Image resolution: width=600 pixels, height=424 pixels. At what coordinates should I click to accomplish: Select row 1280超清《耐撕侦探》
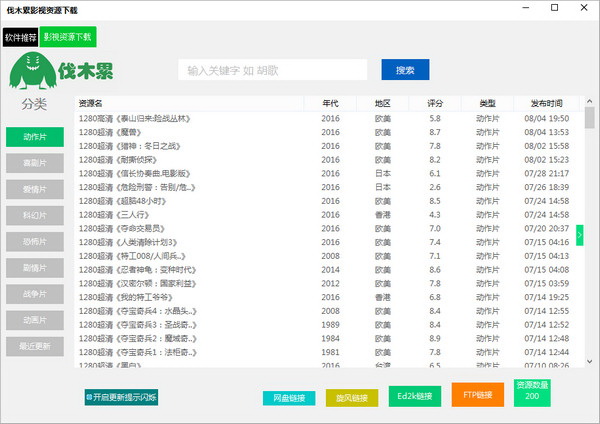click(329, 160)
